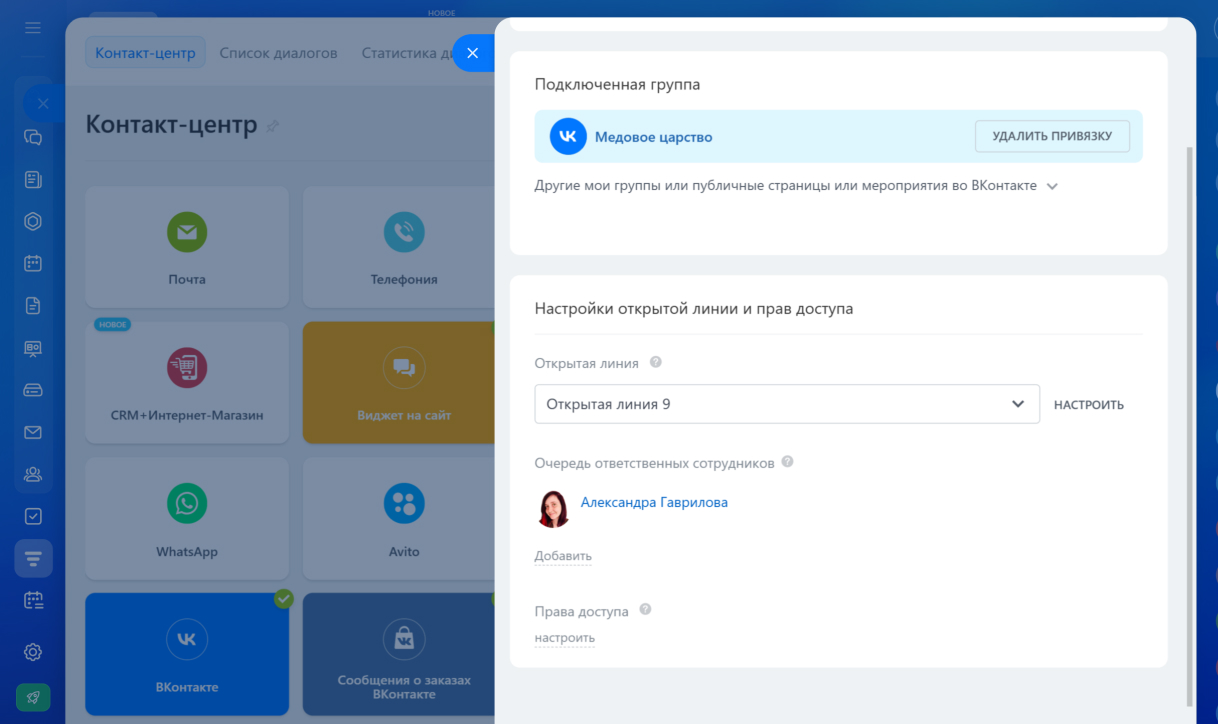Open the WhatsApp channel tile
Viewport: 1218px width, 724px height.
pos(187,519)
